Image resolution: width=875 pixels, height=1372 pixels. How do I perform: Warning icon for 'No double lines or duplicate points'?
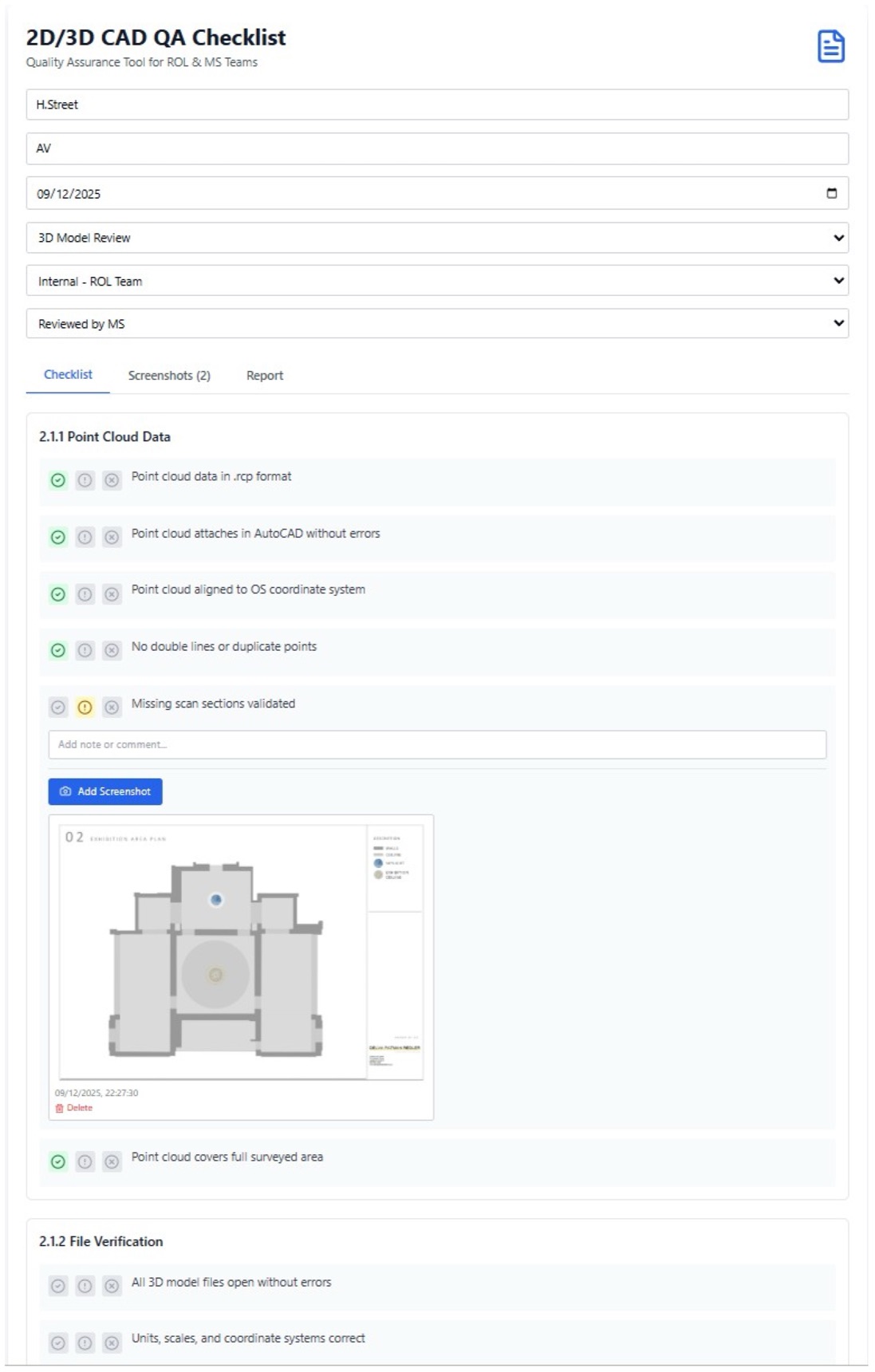tap(85, 650)
